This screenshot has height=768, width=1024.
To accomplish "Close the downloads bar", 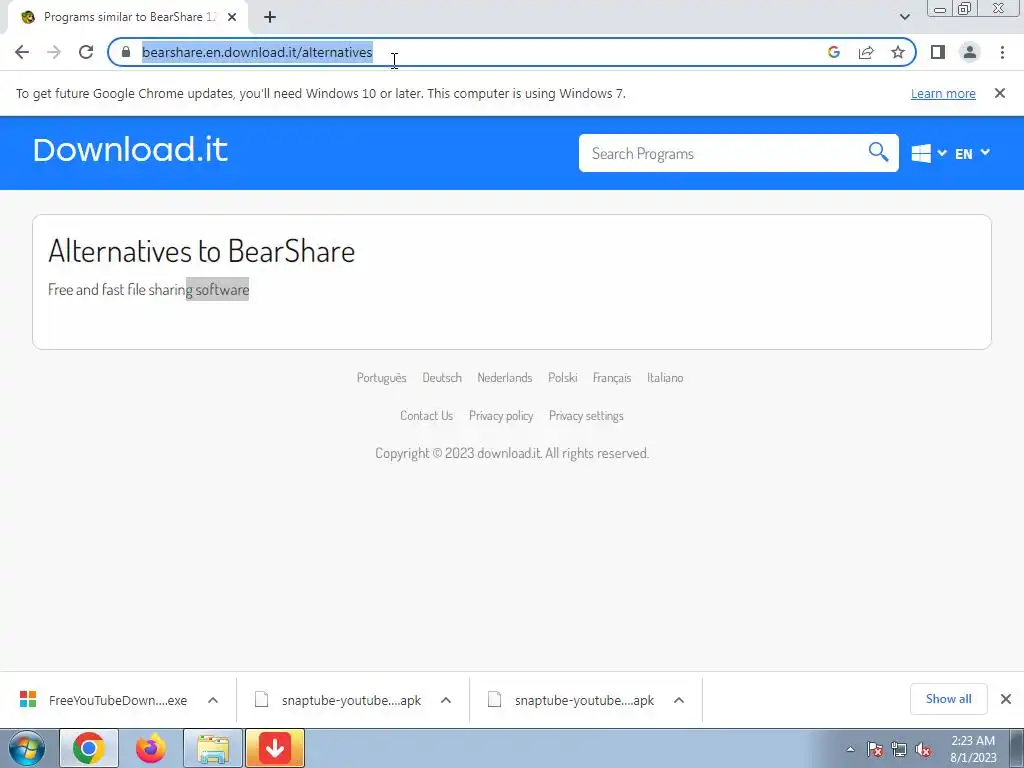I will click(x=1006, y=699).
